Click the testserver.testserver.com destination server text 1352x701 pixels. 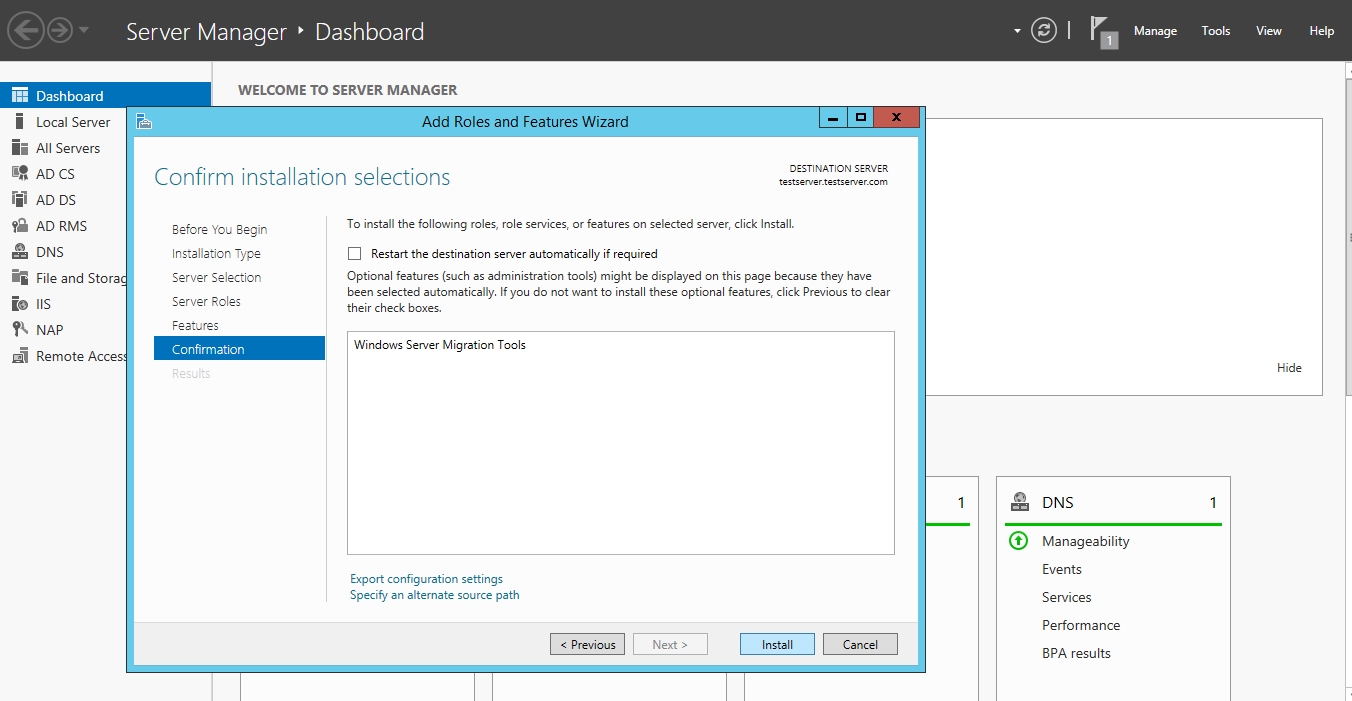tap(833, 182)
